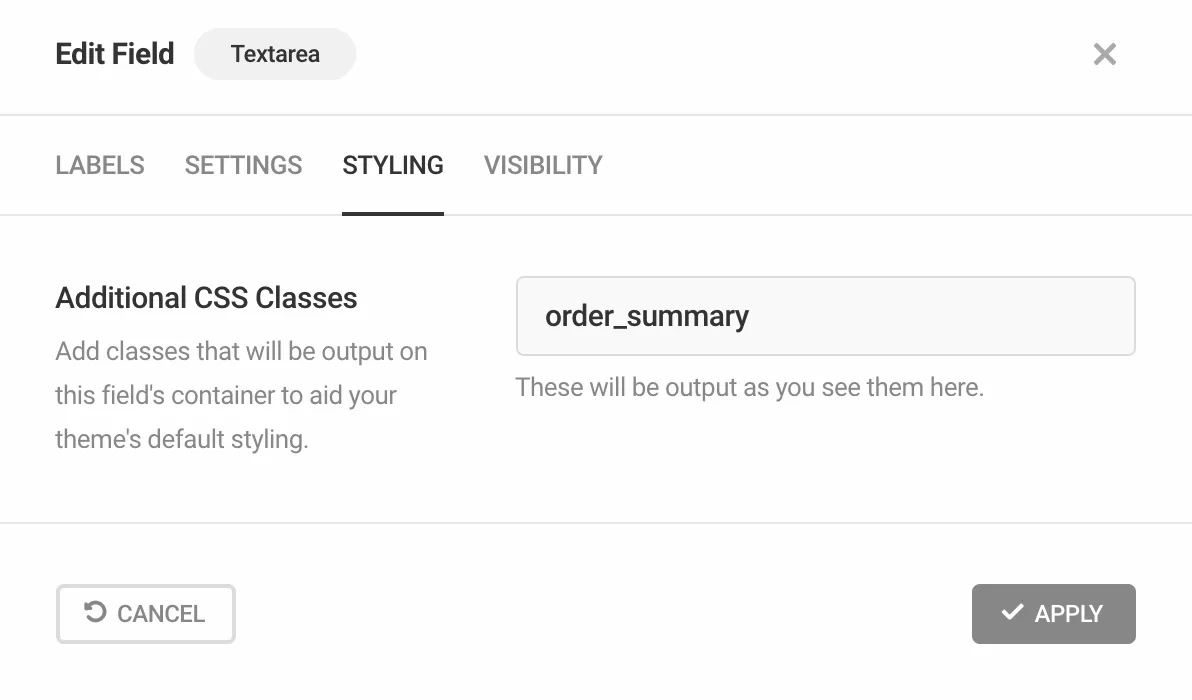This screenshot has height=700, width=1192.
Task: Click the STYLING tab underline indicator
Action: click(x=392, y=212)
